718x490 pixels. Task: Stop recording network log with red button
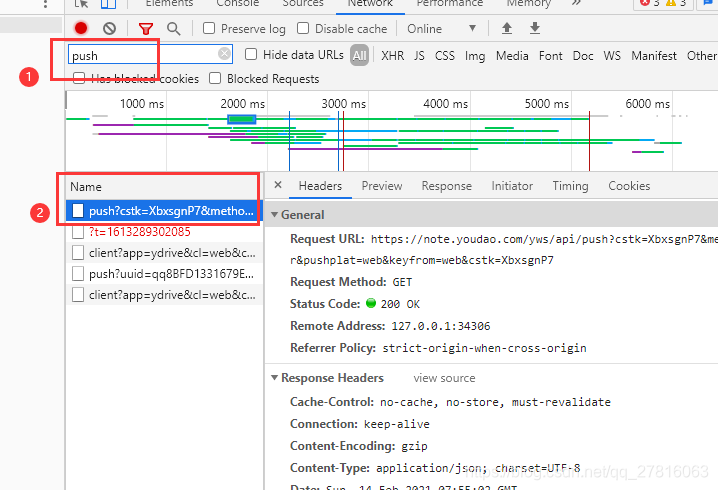[x=81, y=28]
